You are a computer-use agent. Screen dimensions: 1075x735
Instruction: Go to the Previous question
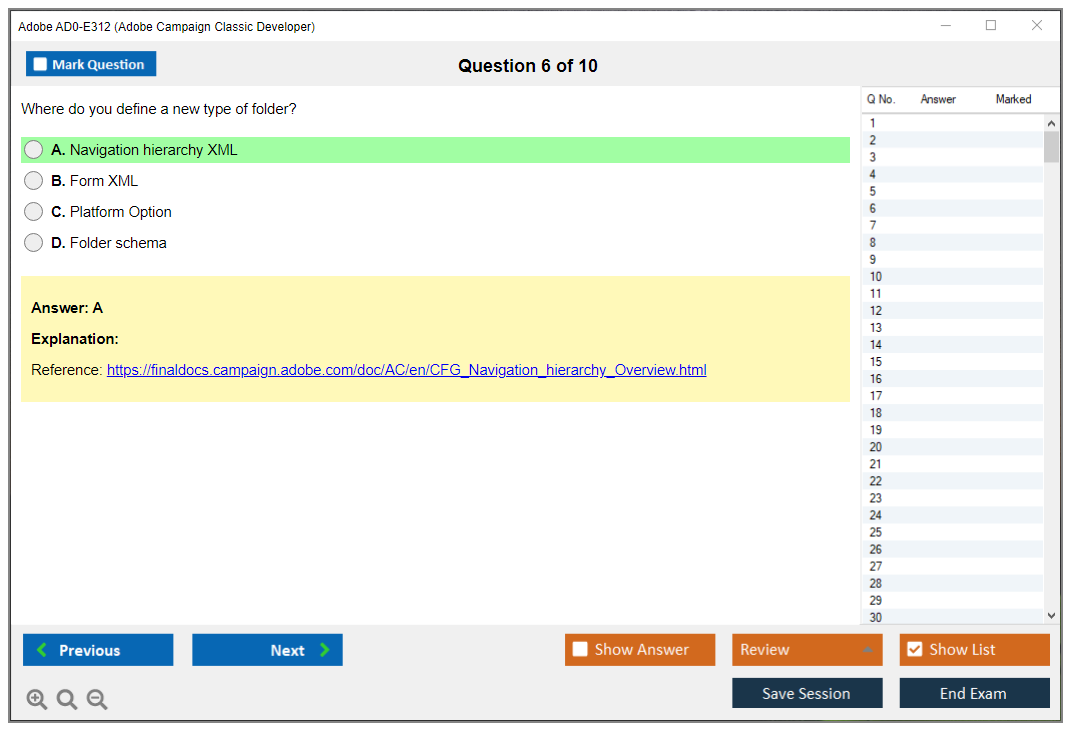point(98,650)
